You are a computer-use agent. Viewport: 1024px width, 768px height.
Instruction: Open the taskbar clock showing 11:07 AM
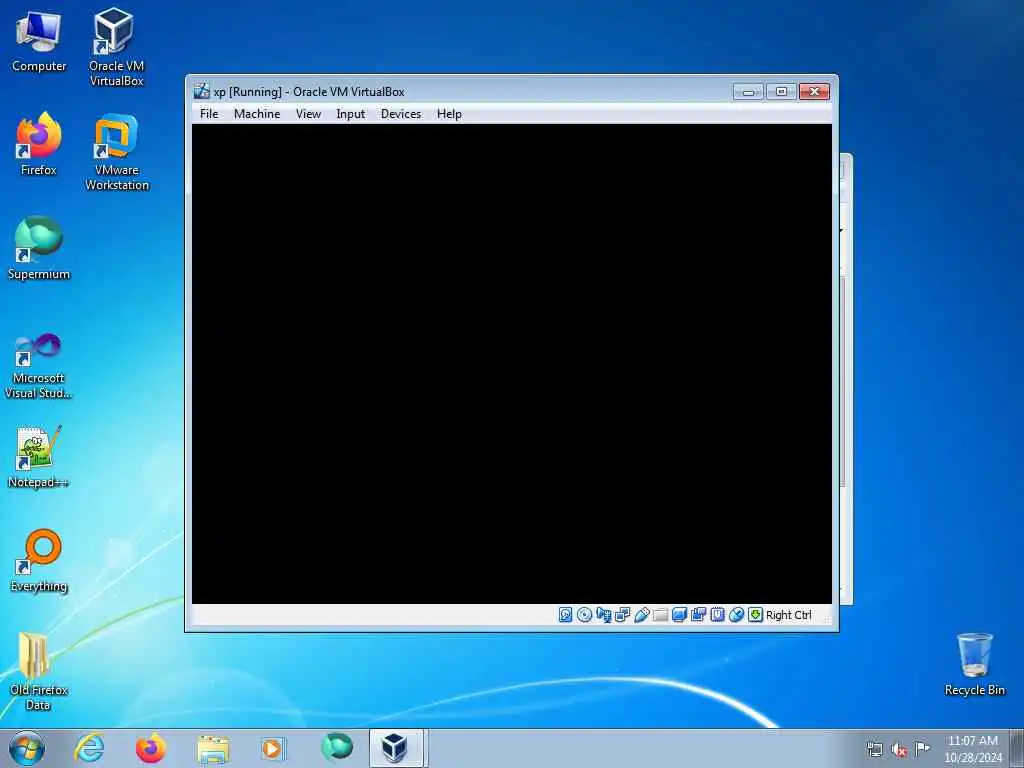(x=973, y=749)
